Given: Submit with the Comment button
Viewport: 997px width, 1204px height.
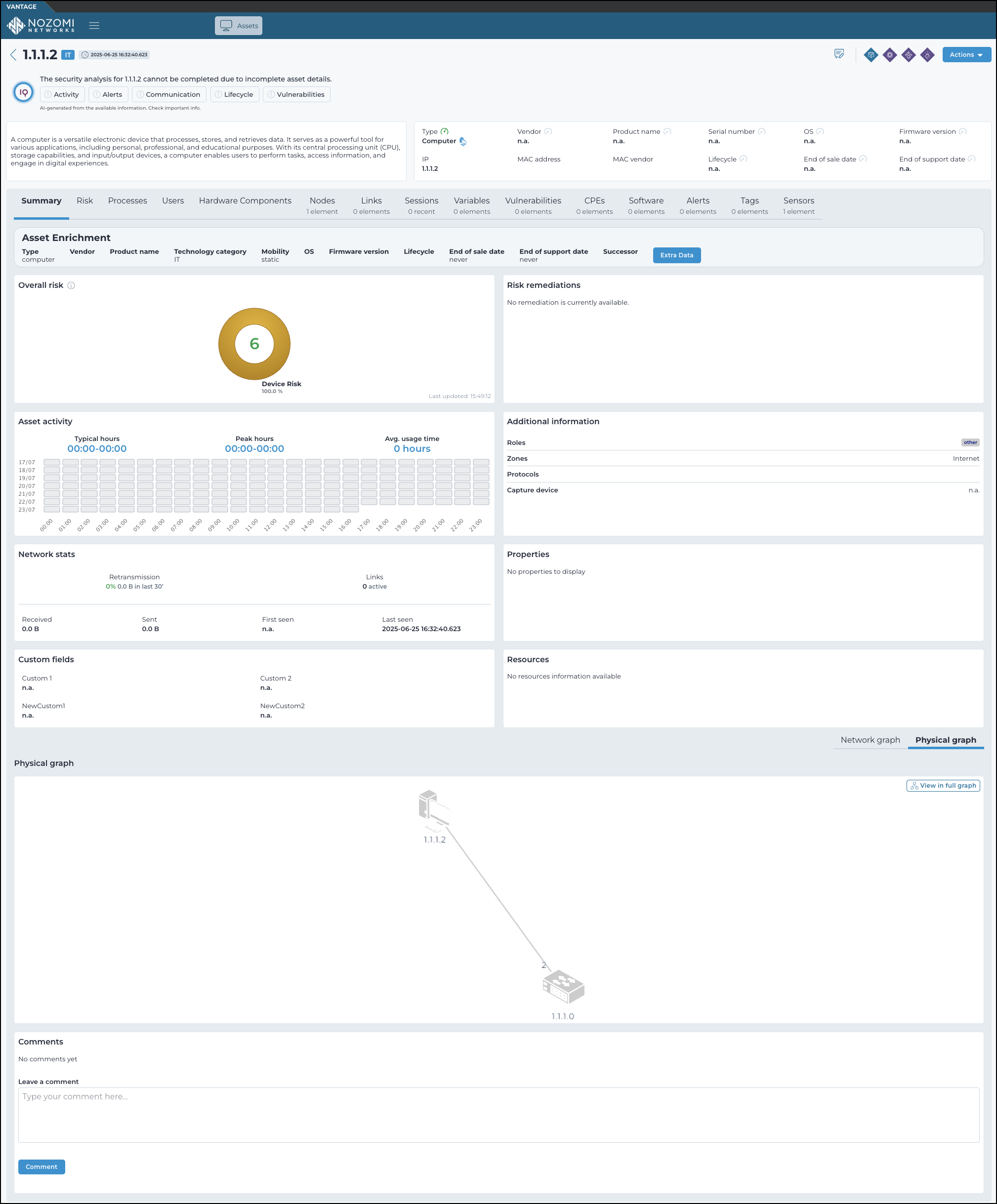Looking at the screenshot, I should (42, 1167).
